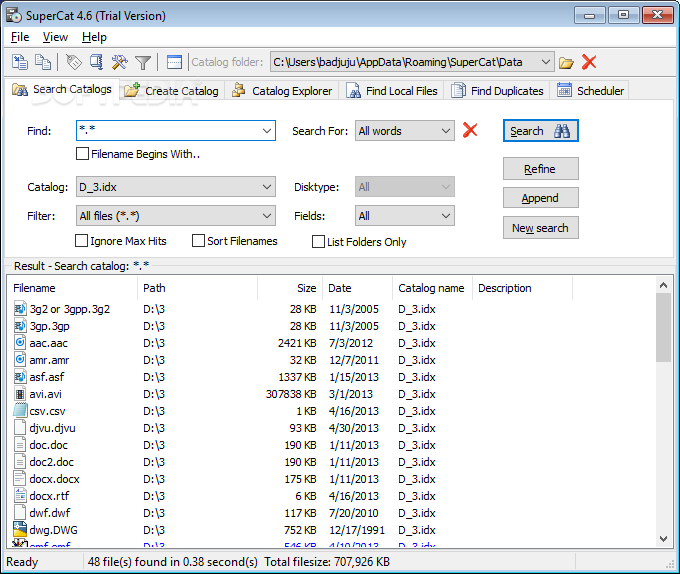Click the docx.rtf document icon
Viewport: 680px width, 574px height.
(x=20, y=496)
